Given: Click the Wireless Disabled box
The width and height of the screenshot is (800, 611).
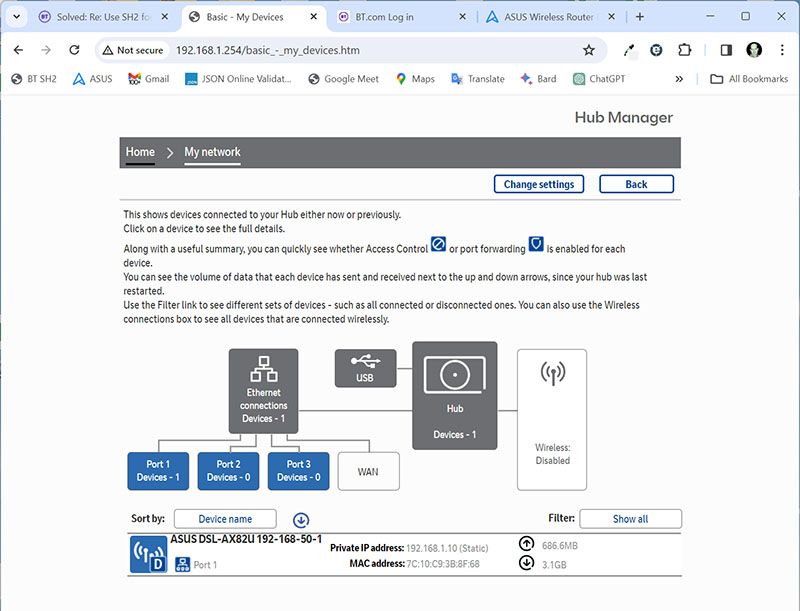Looking at the screenshot, I should point(552,419).
